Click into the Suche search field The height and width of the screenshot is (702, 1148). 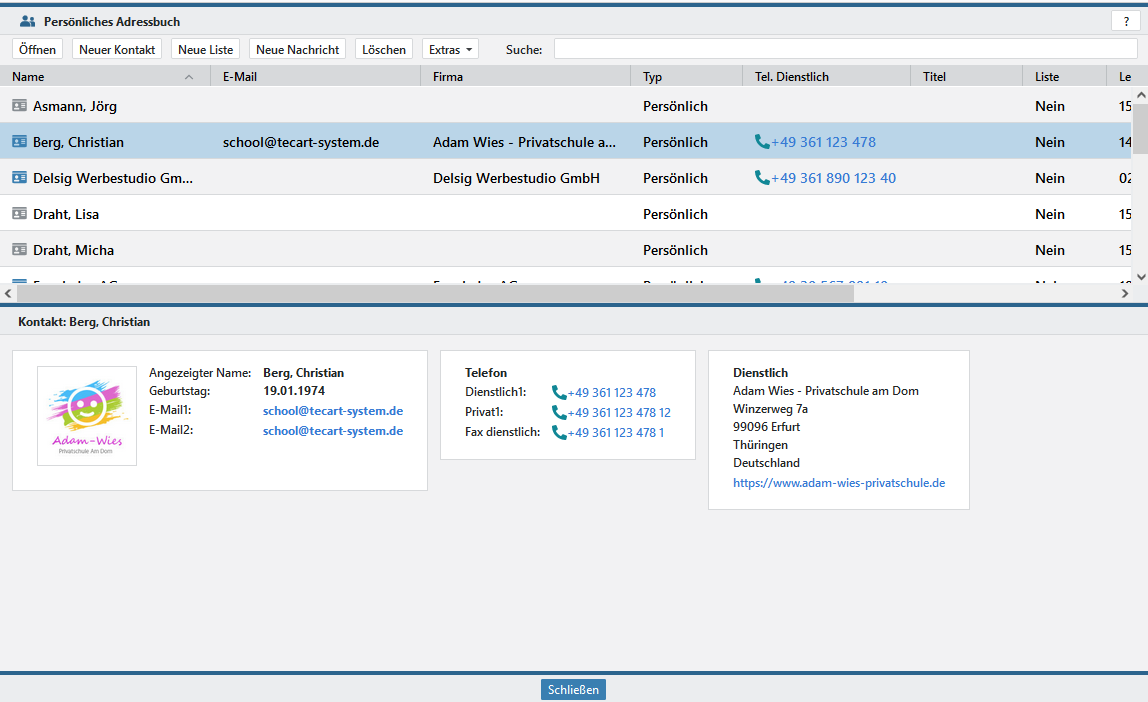click(845, 49)
